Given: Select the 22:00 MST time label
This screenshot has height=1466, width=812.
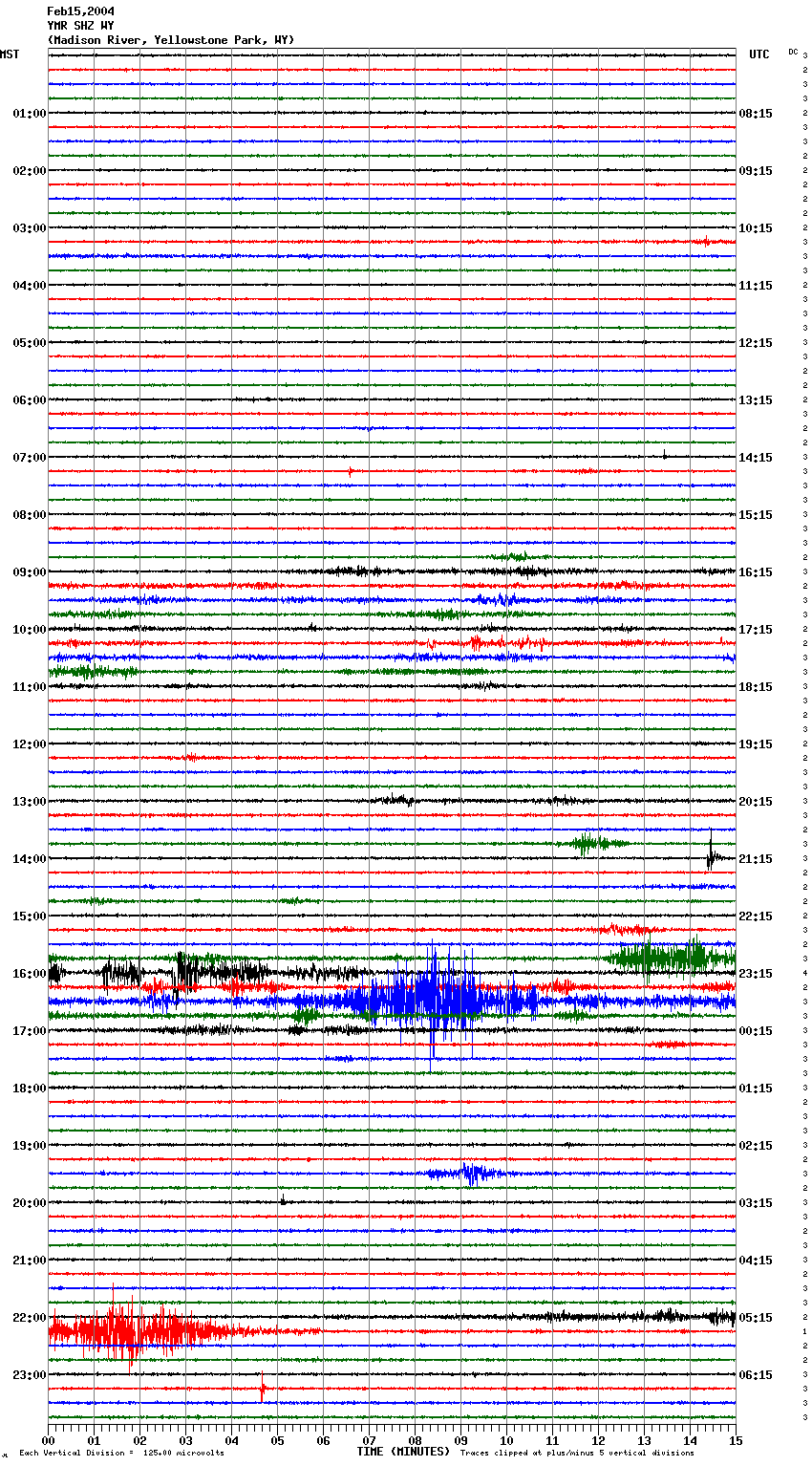Looking at the screenshot, I should (30, 1318).
